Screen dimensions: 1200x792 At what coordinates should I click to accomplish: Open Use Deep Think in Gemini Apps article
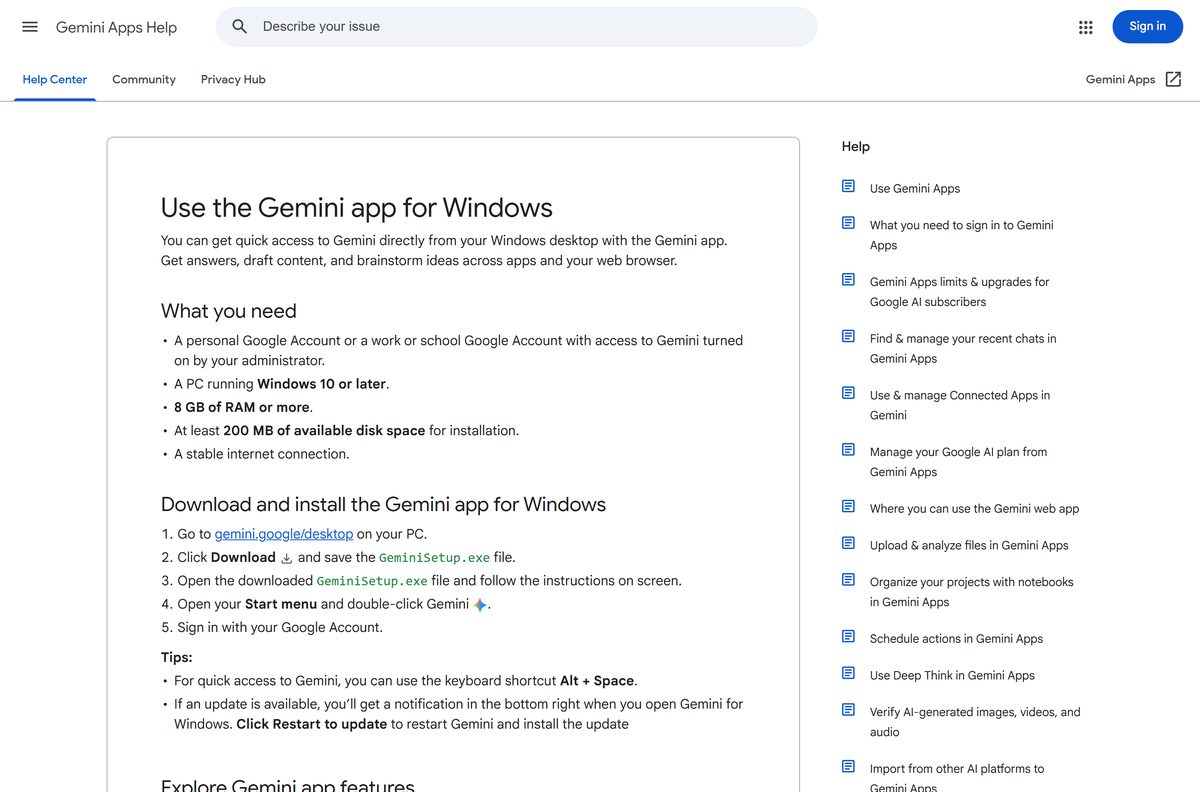click(x=952, y=675)
